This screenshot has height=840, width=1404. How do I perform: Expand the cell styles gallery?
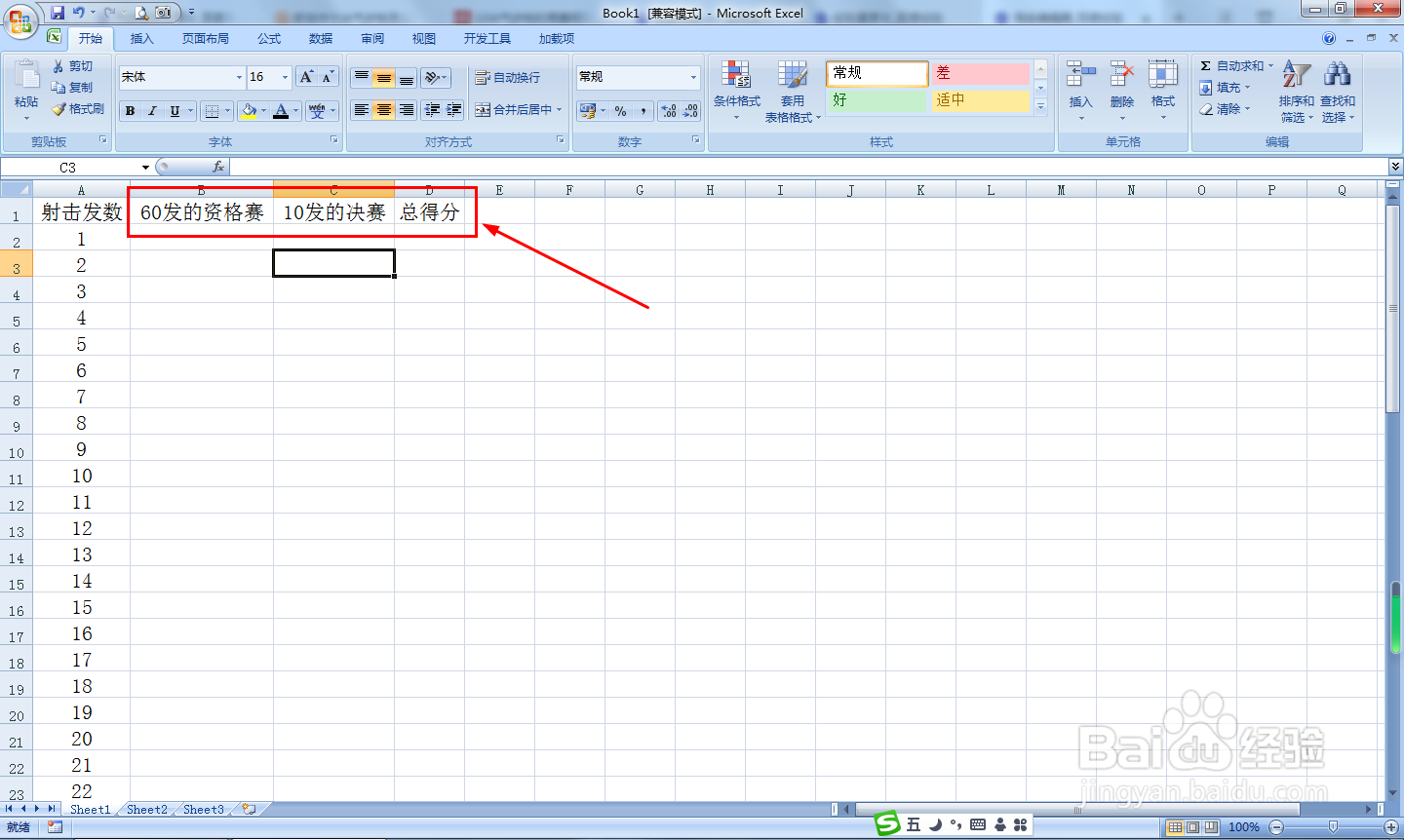(x=1040, y=107)
